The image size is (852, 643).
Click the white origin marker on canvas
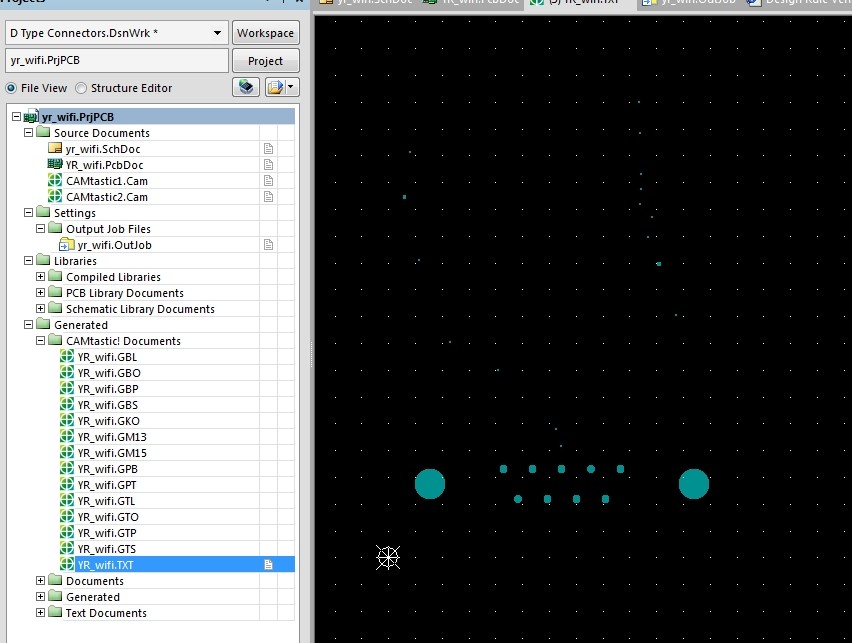[388, 558]
